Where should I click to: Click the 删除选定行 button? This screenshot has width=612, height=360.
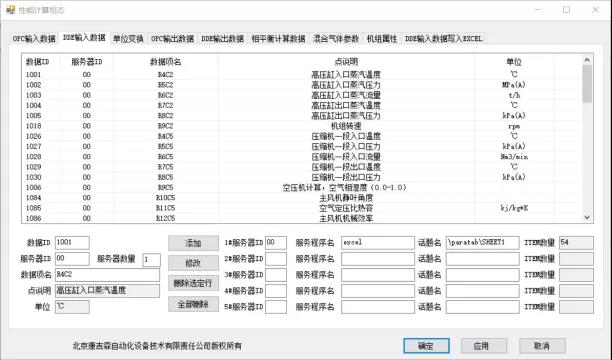193,283
